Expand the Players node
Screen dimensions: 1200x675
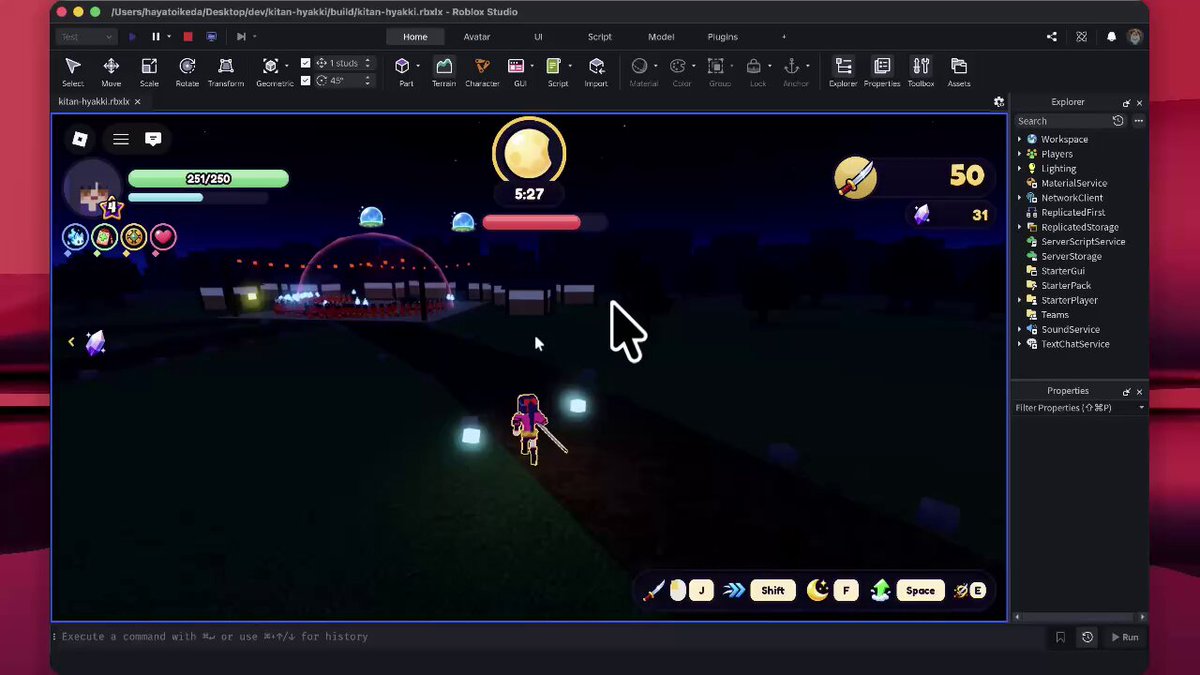click(x=1020, y=154)
